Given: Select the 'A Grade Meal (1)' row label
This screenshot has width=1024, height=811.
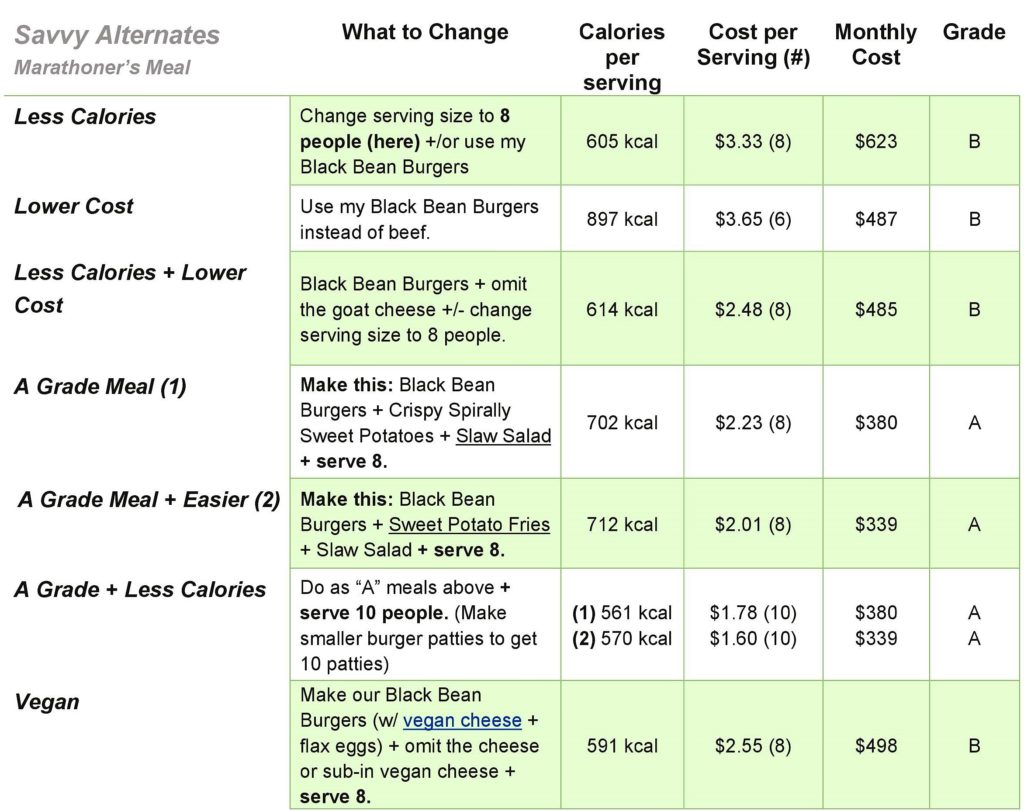Looking at the screenshot, I should click(x=100, y=386).
